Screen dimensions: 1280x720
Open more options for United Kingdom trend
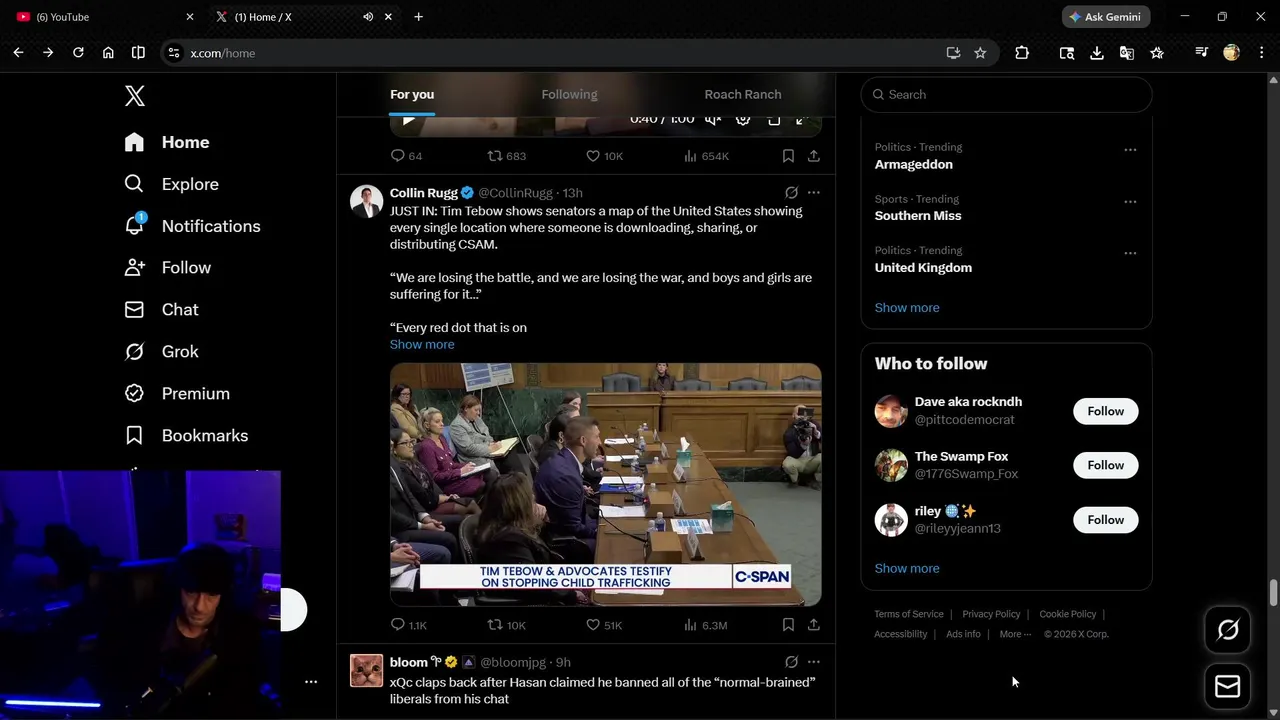pyautogui.click(x=1130, y=254)
